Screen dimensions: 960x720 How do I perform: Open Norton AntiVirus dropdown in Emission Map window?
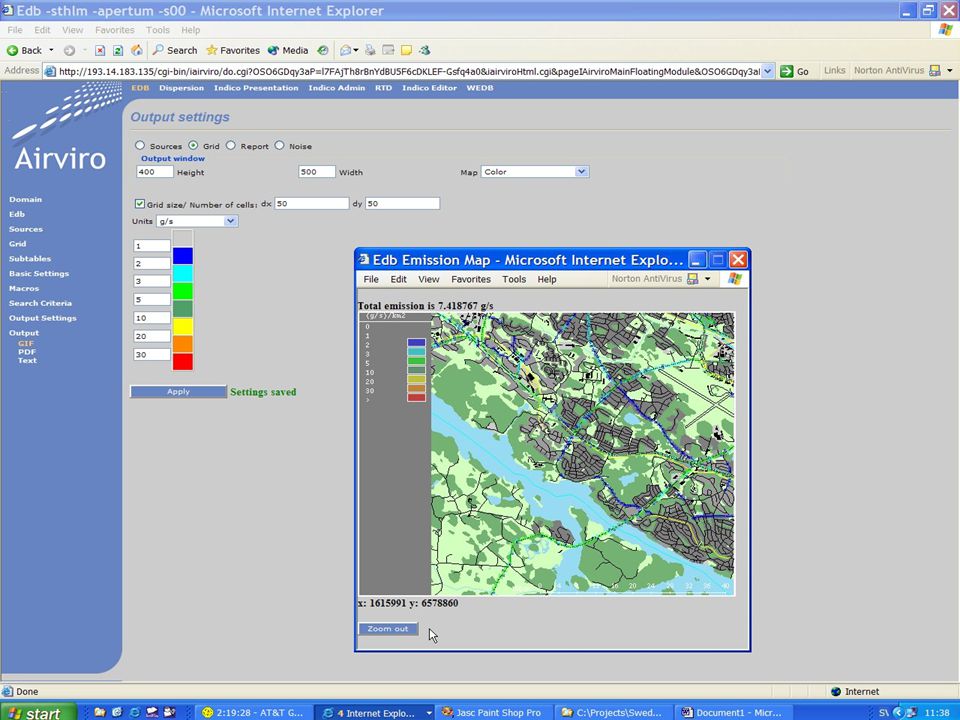[708, 279]
